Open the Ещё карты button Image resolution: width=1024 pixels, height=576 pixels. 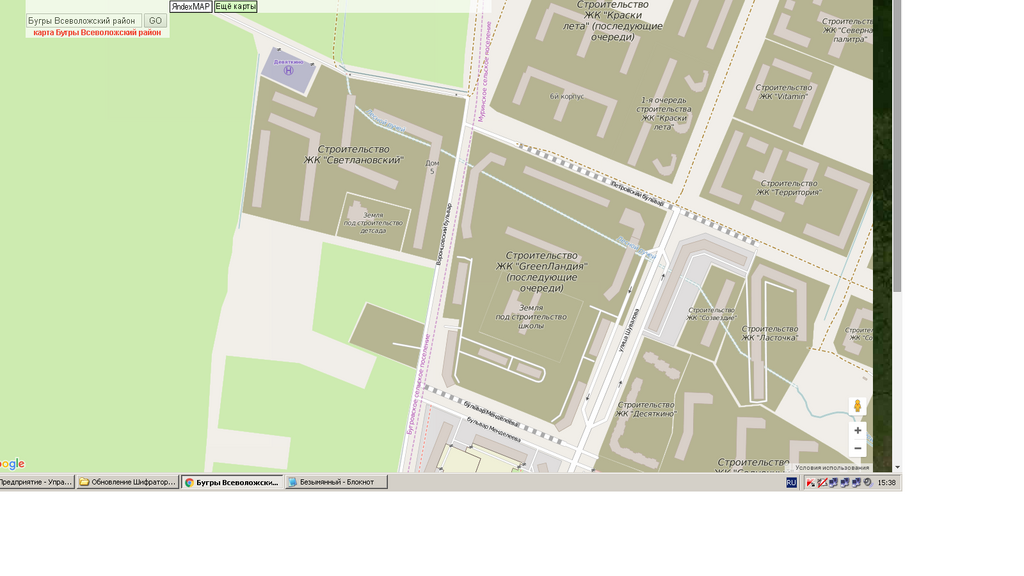pos(236,7)
